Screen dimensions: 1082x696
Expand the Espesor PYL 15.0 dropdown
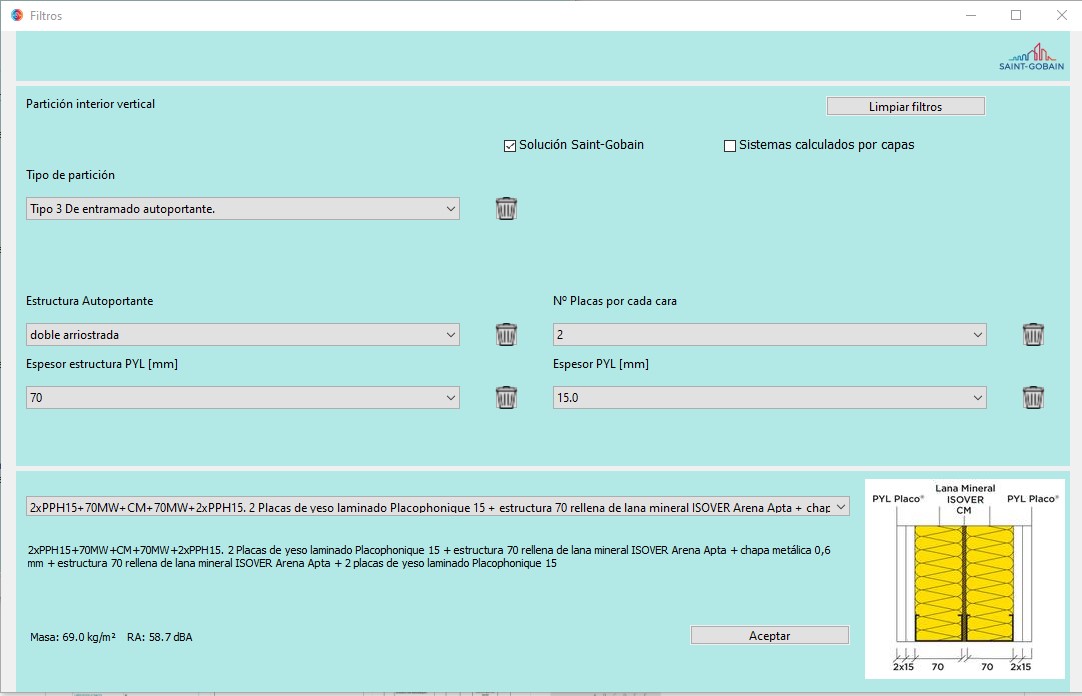click(x=769, y=398)
